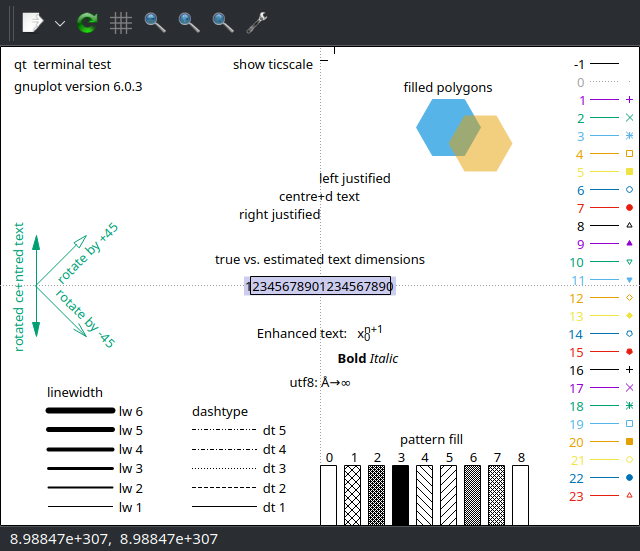The height and width of the screenshot is (551, 640).
Task: Click the diagonal-striped pattern bar 5
Action: [449, 495]
